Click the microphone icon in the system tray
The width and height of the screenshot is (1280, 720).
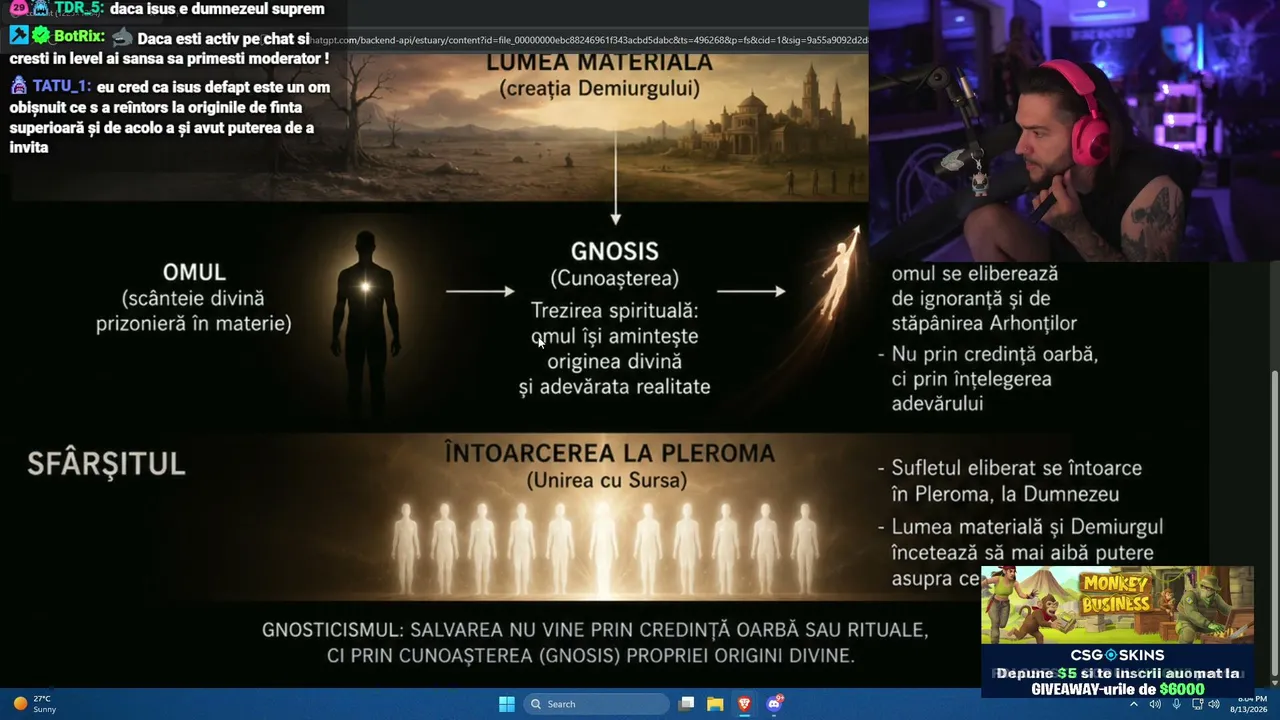1177,704
